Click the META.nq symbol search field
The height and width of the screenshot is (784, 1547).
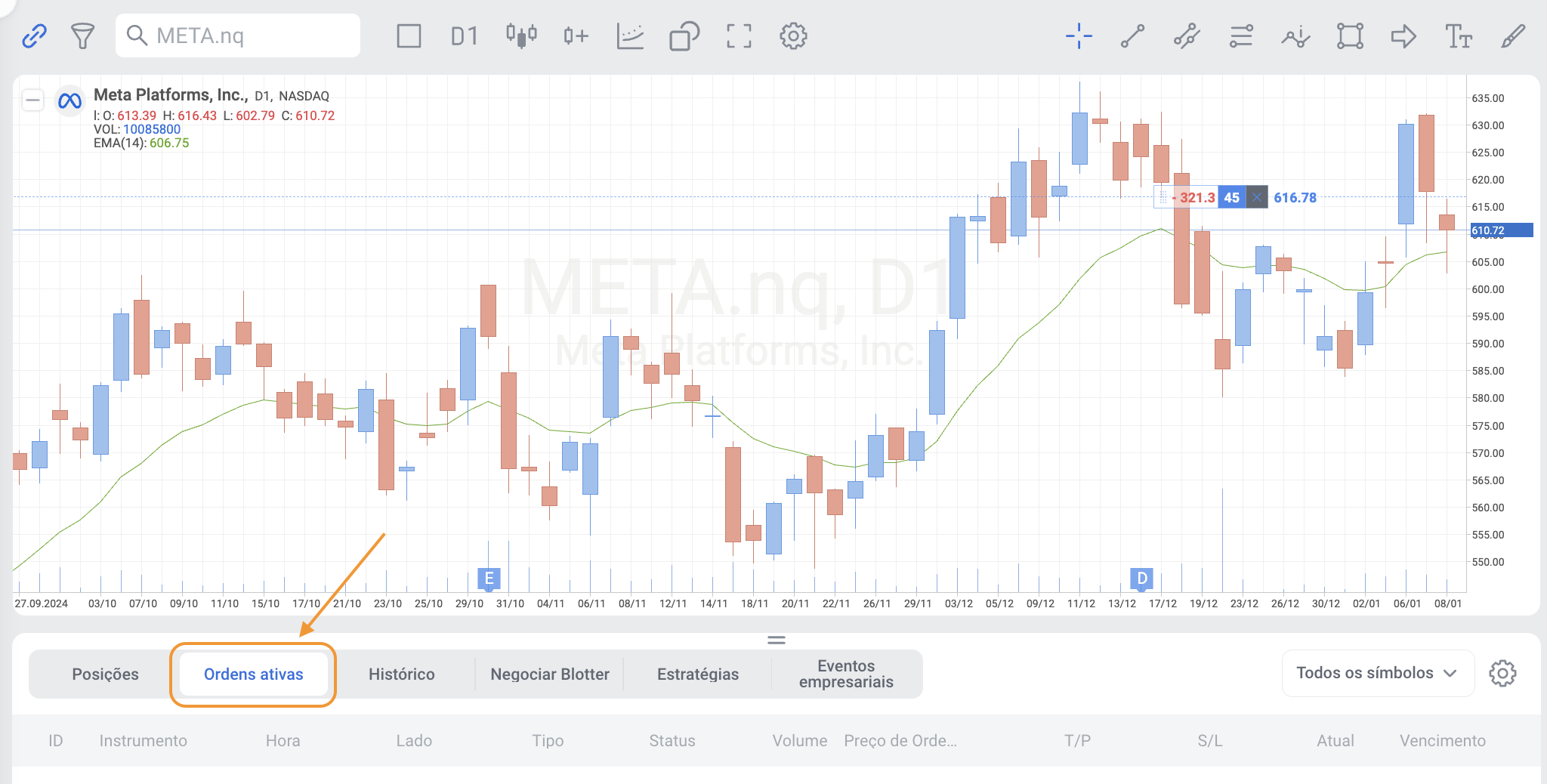pyautogui.click(x=238, y=35)
